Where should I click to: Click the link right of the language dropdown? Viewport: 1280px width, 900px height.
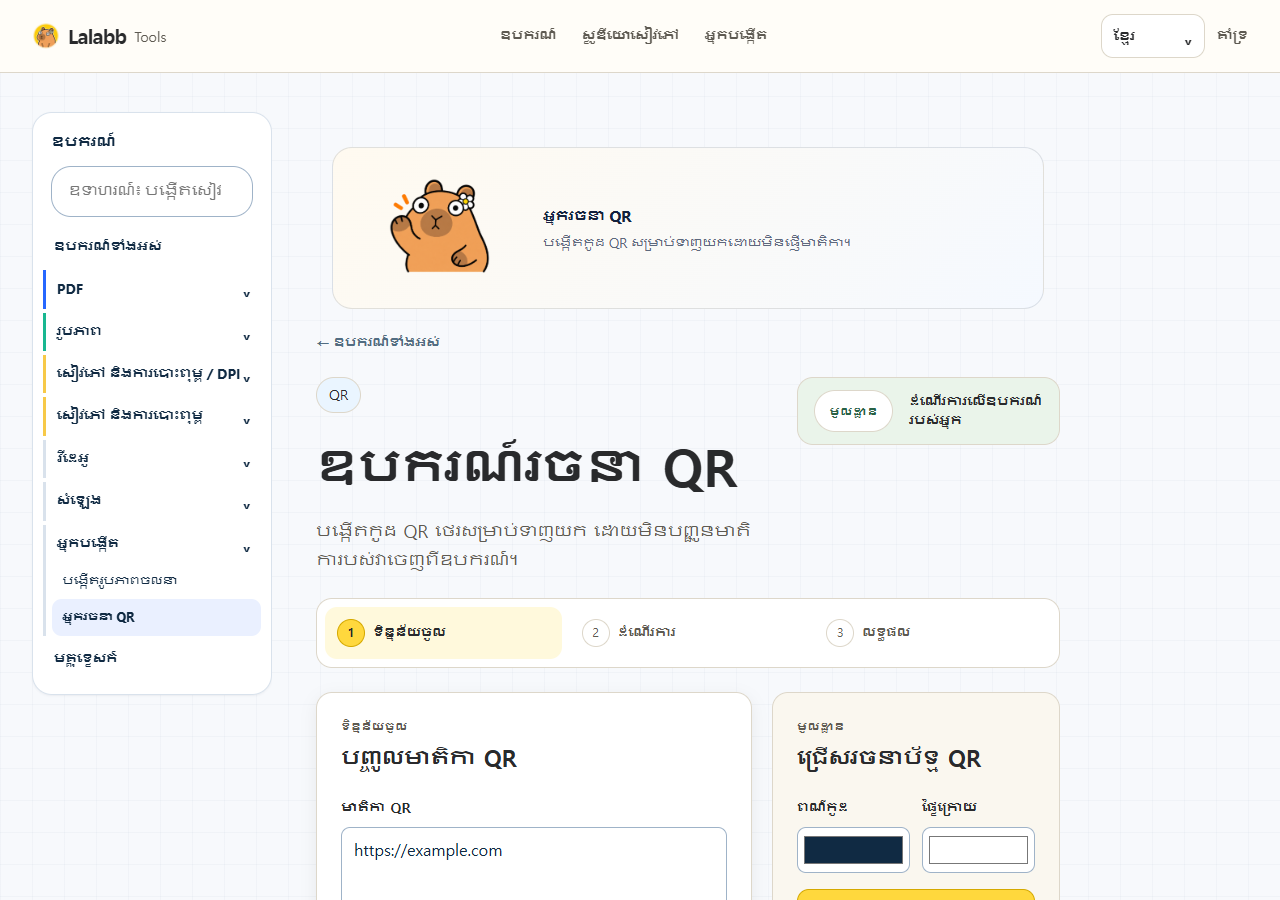1232,36
